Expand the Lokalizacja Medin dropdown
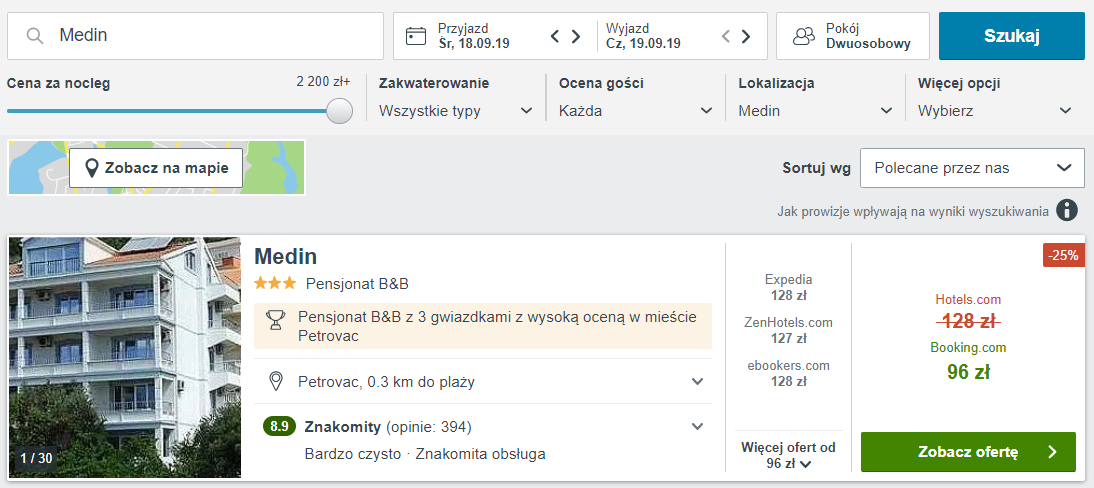 (x=816, y=110)
